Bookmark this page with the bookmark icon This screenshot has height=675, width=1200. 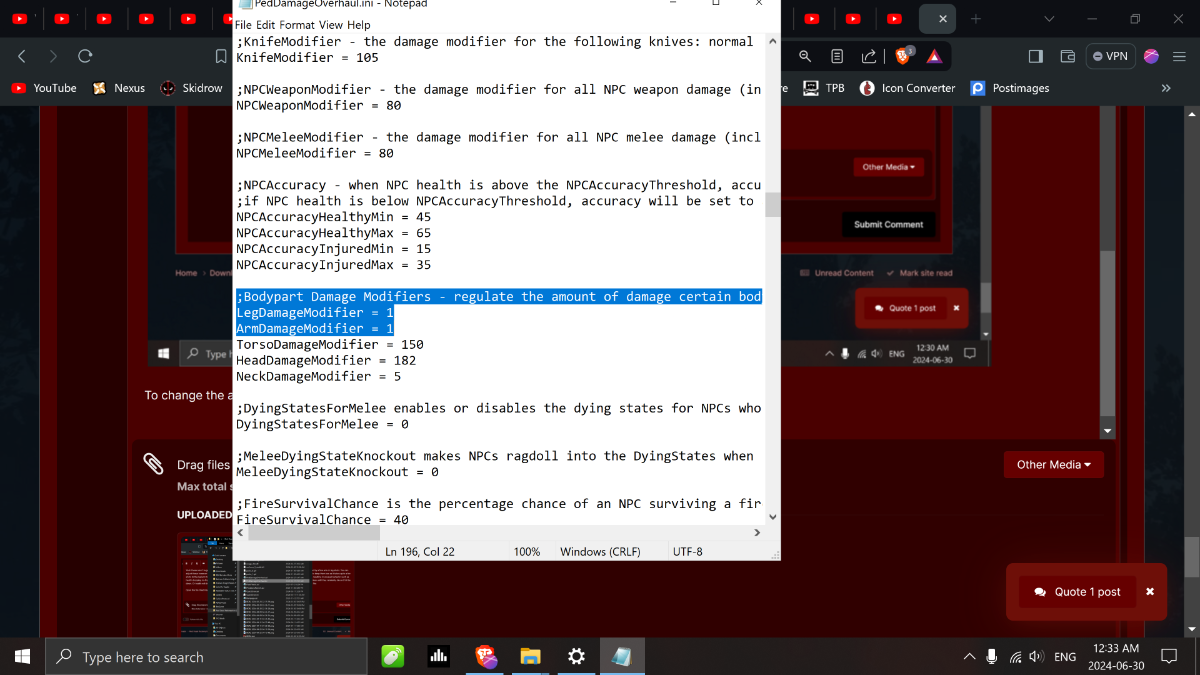coord(221,56)
